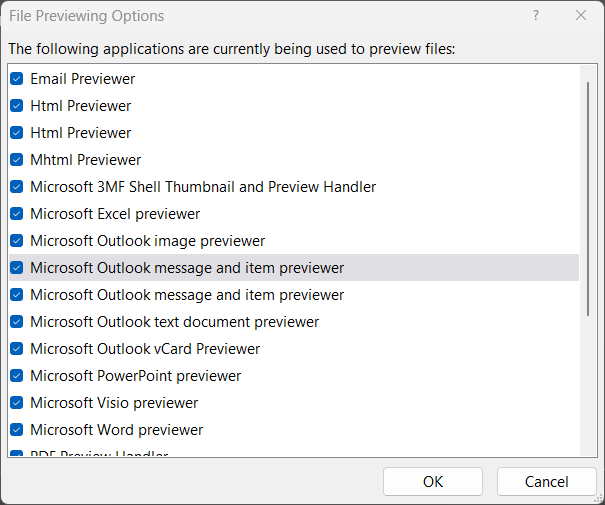Select 'Microsoft Outlook vCard Previewer' row label
This screenshot has height=505, width=605.
pyautogui.click(x=145, y=349)
